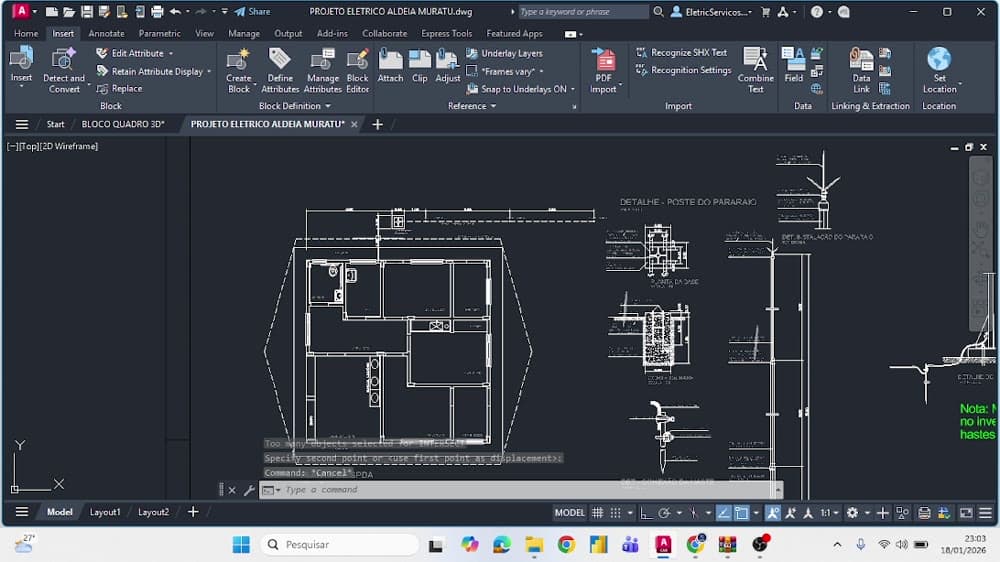Click the Open file icon in quick access
Image resolution: width=1000 pixels, height=562 pixels.
click(x=69, y=11)
